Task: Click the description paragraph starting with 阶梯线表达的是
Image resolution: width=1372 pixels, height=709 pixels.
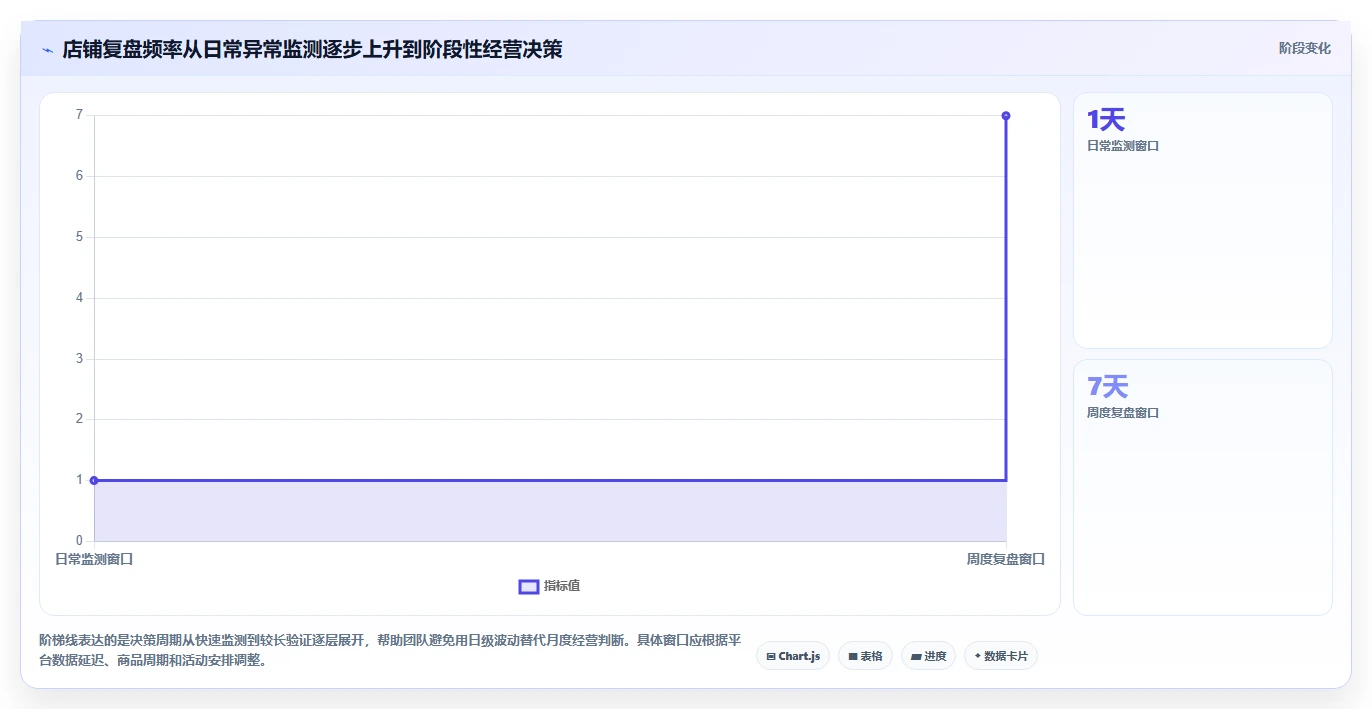Action: point(390,650)
